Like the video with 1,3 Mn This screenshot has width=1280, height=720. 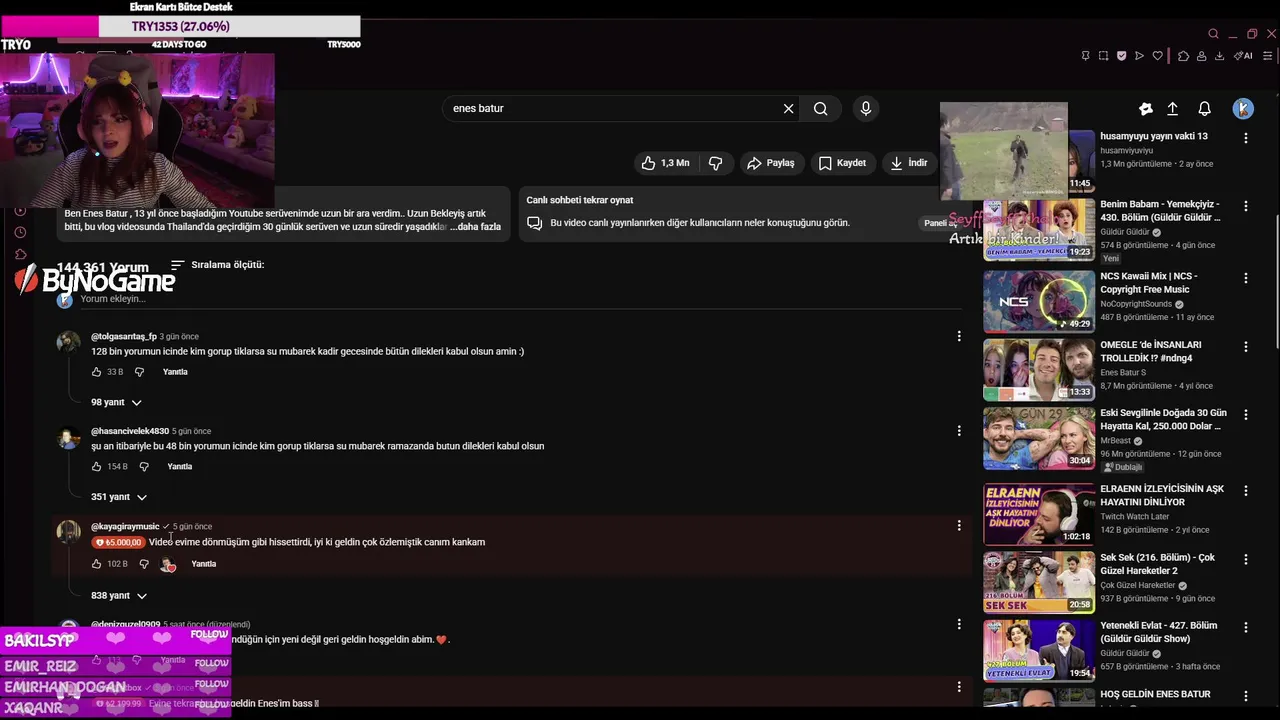click(x=665, y=163)
